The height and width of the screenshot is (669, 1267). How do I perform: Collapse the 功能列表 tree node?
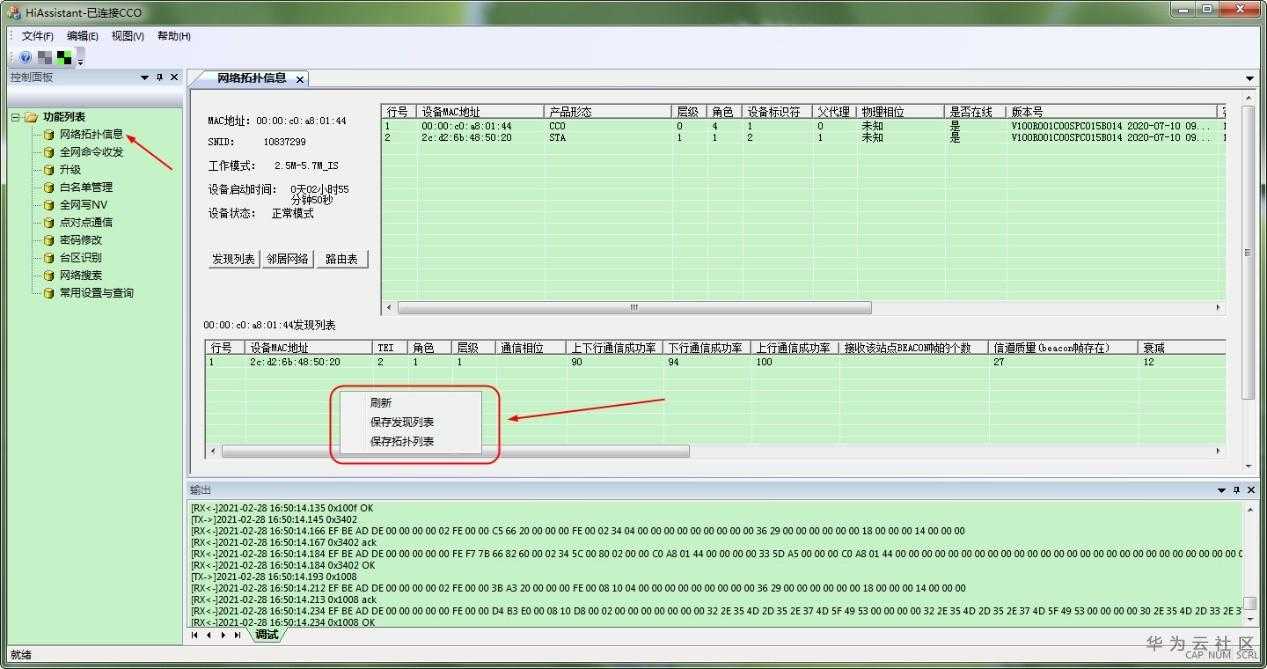15,117
